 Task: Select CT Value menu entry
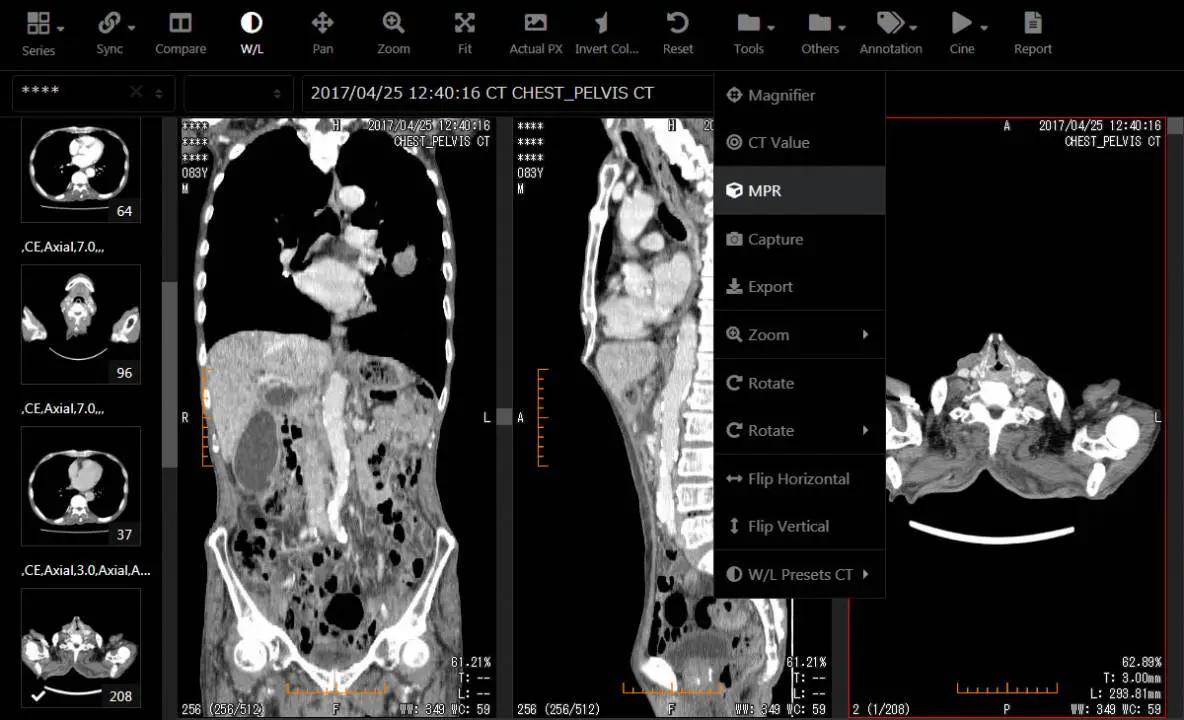[x=799, y=143]
